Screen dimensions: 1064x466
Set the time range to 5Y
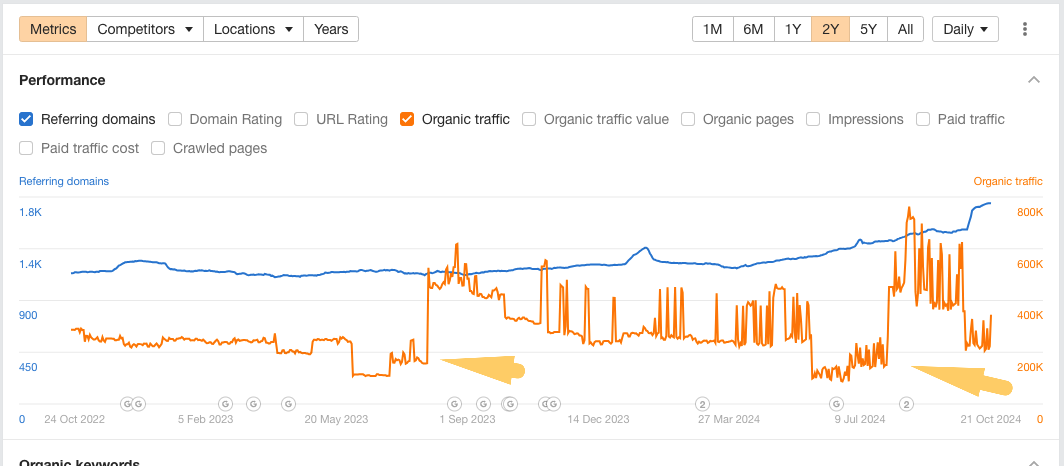868,29
